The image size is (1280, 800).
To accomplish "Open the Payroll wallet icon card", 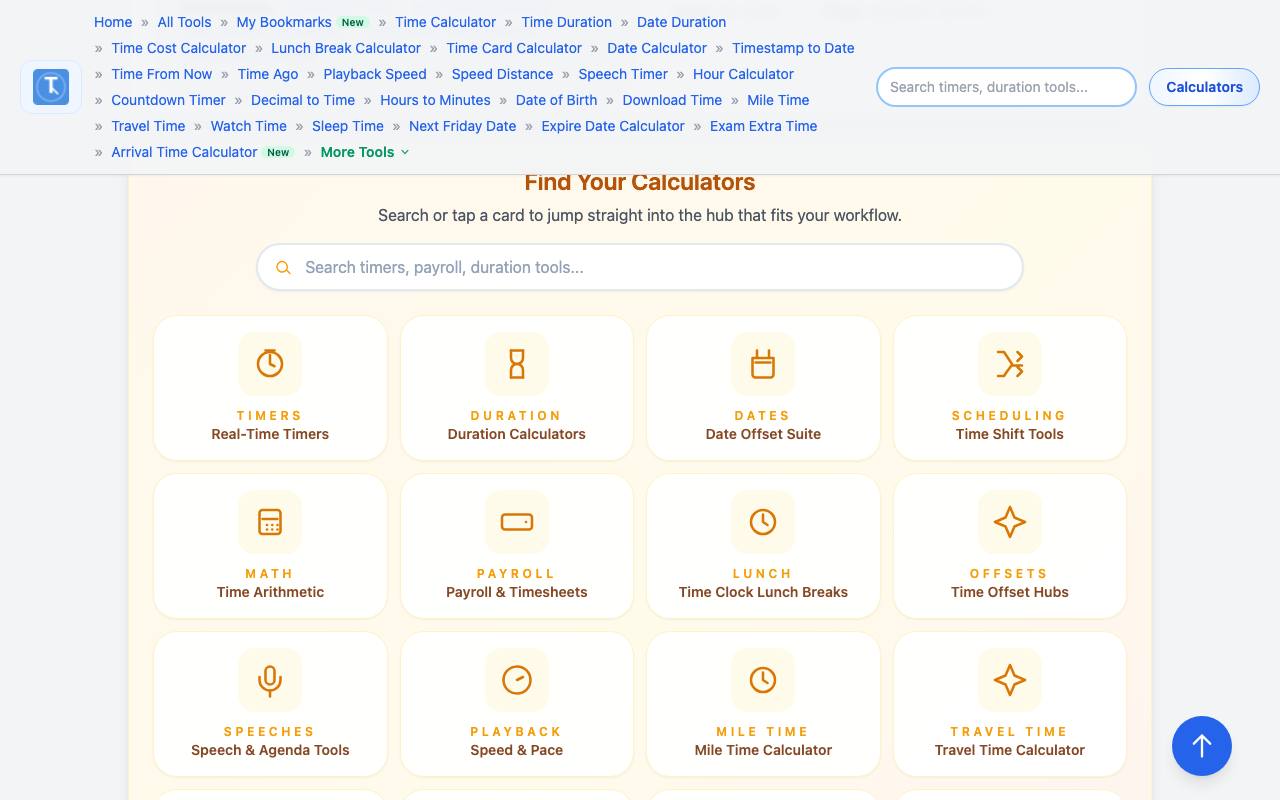I will click(517, 546).
